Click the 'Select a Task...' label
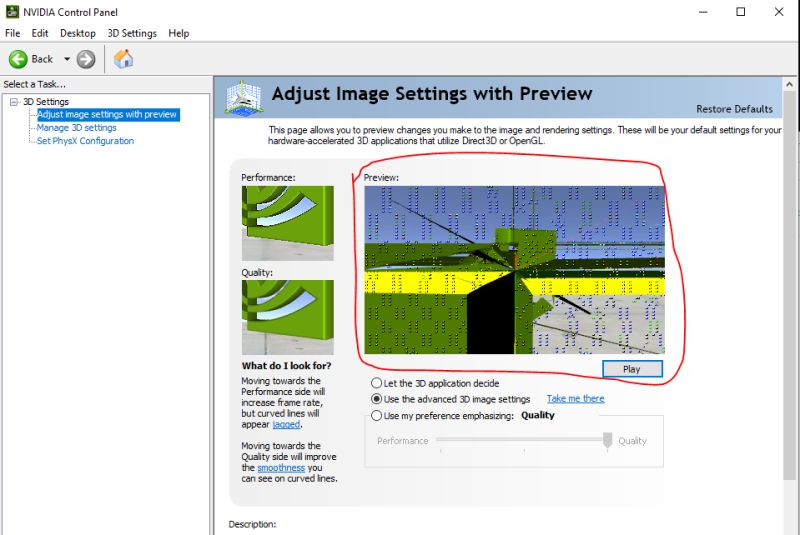 pos(35,84)
